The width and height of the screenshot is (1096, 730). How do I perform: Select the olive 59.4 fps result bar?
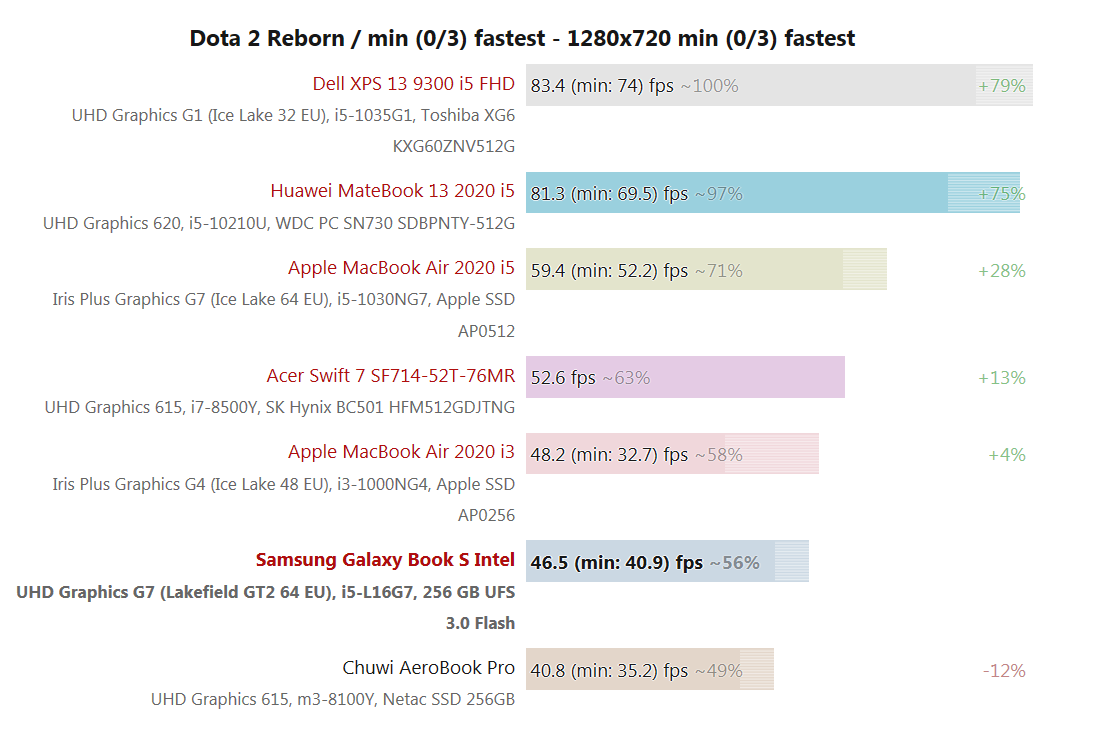point(706,270)
